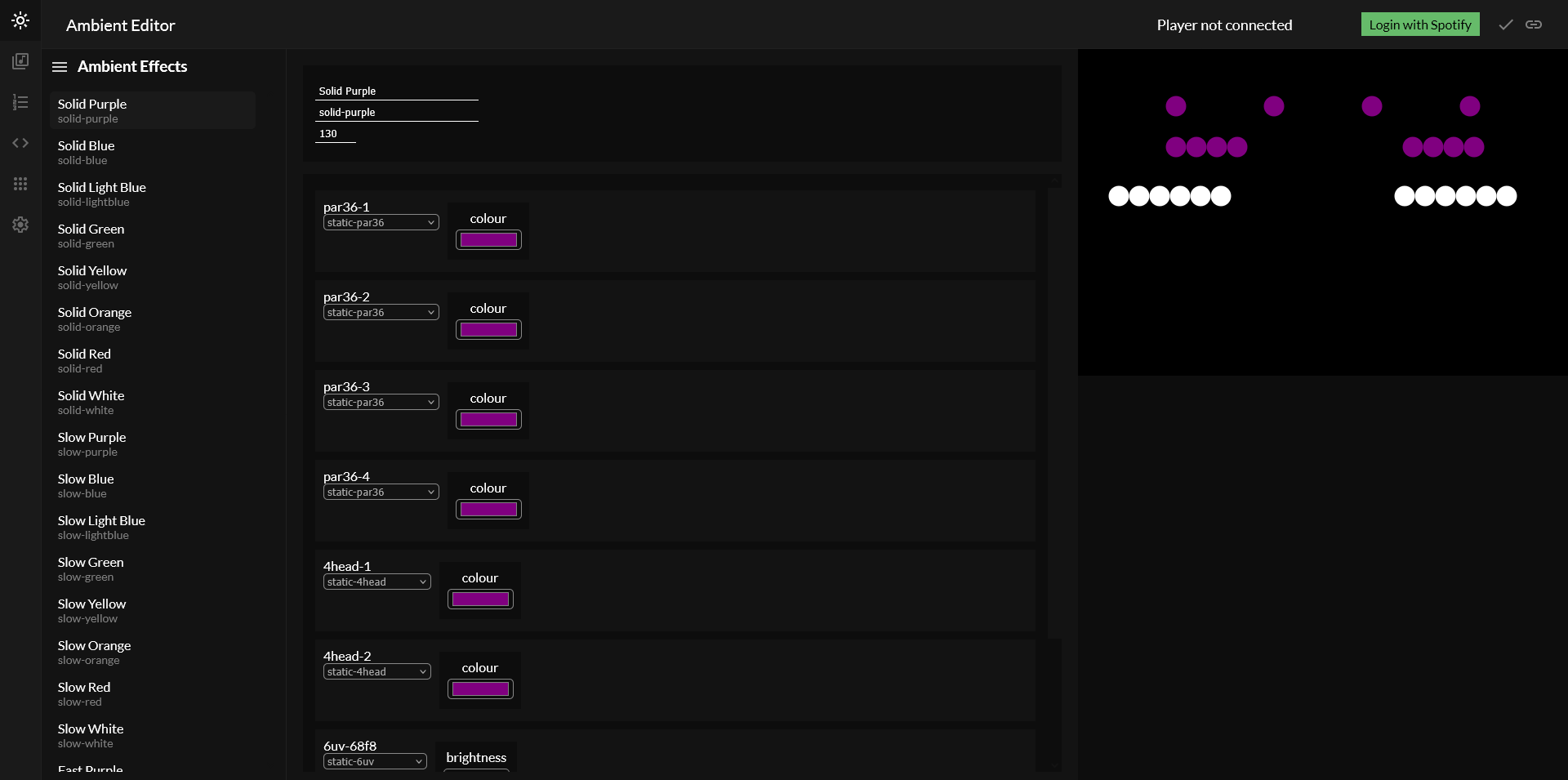Expand the par36-1 static-par36 dropdown

[x=381, y=223]
